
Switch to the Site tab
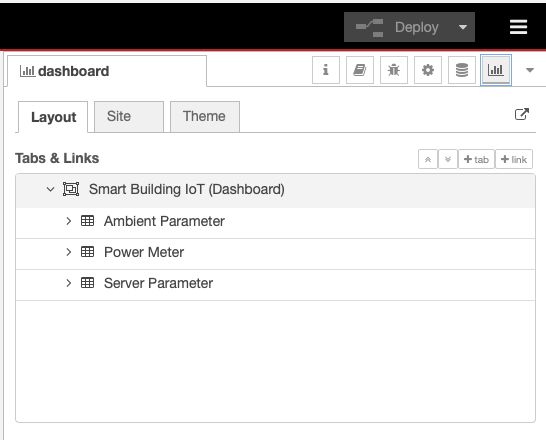coord(129,116)
